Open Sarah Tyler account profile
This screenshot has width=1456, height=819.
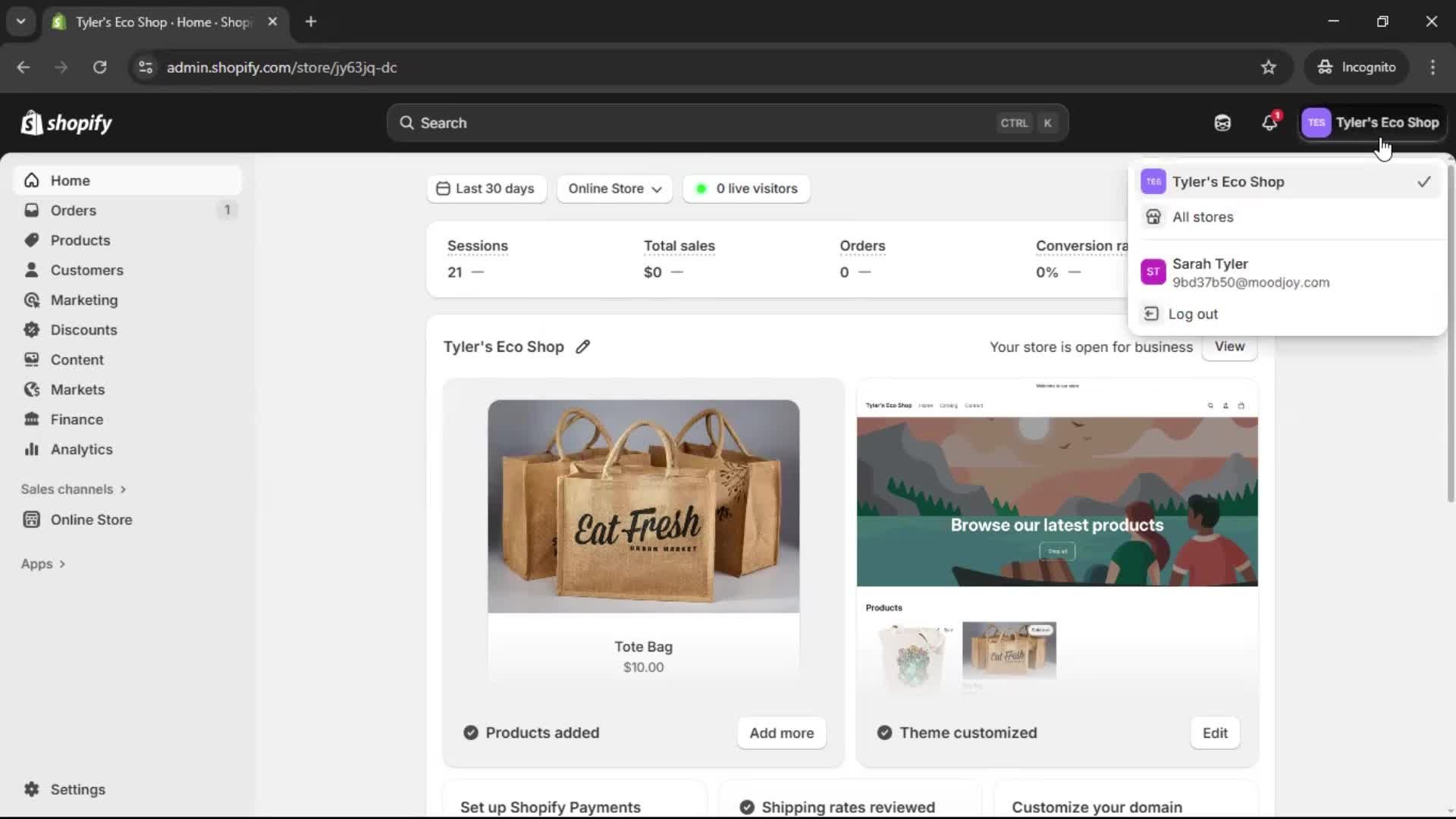pos(1287,272)
